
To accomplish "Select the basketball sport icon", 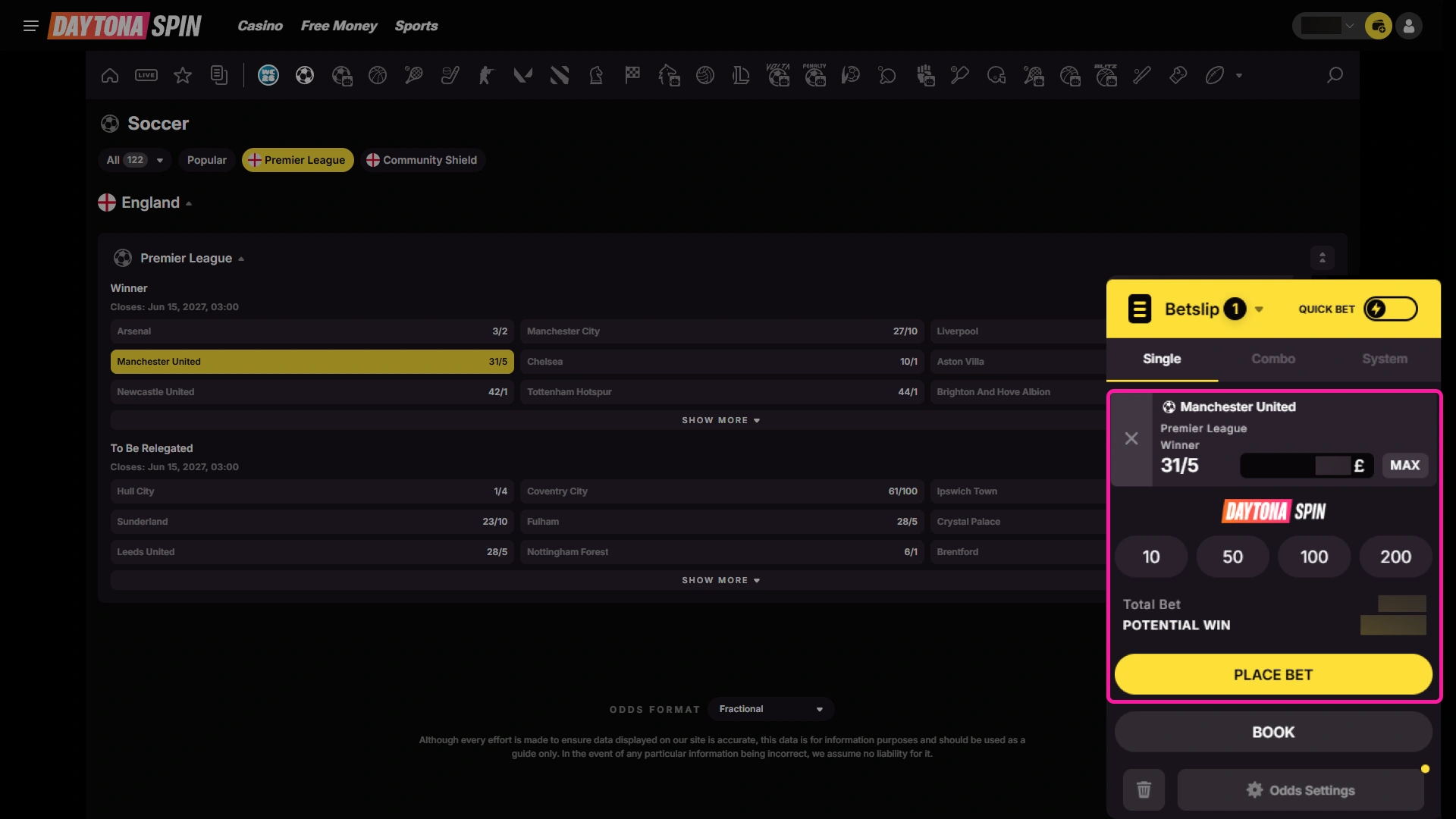I will coord(378,75).
